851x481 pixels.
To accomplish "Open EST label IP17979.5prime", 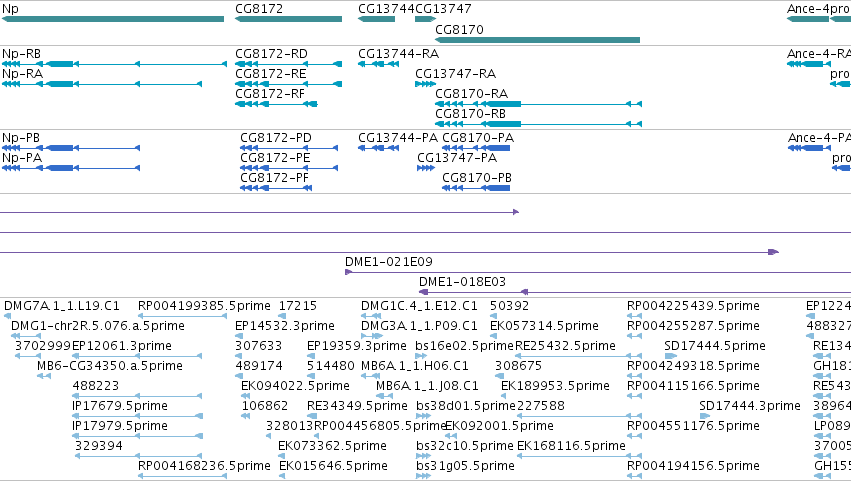I will [119, 427].
